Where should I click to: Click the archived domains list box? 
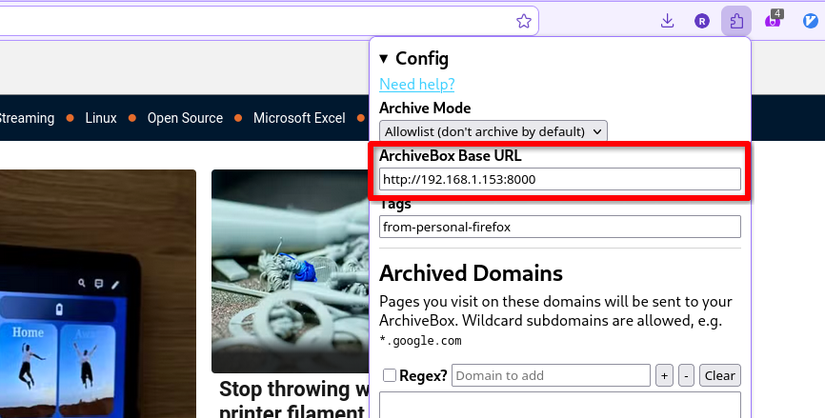(x=560, y=404)
